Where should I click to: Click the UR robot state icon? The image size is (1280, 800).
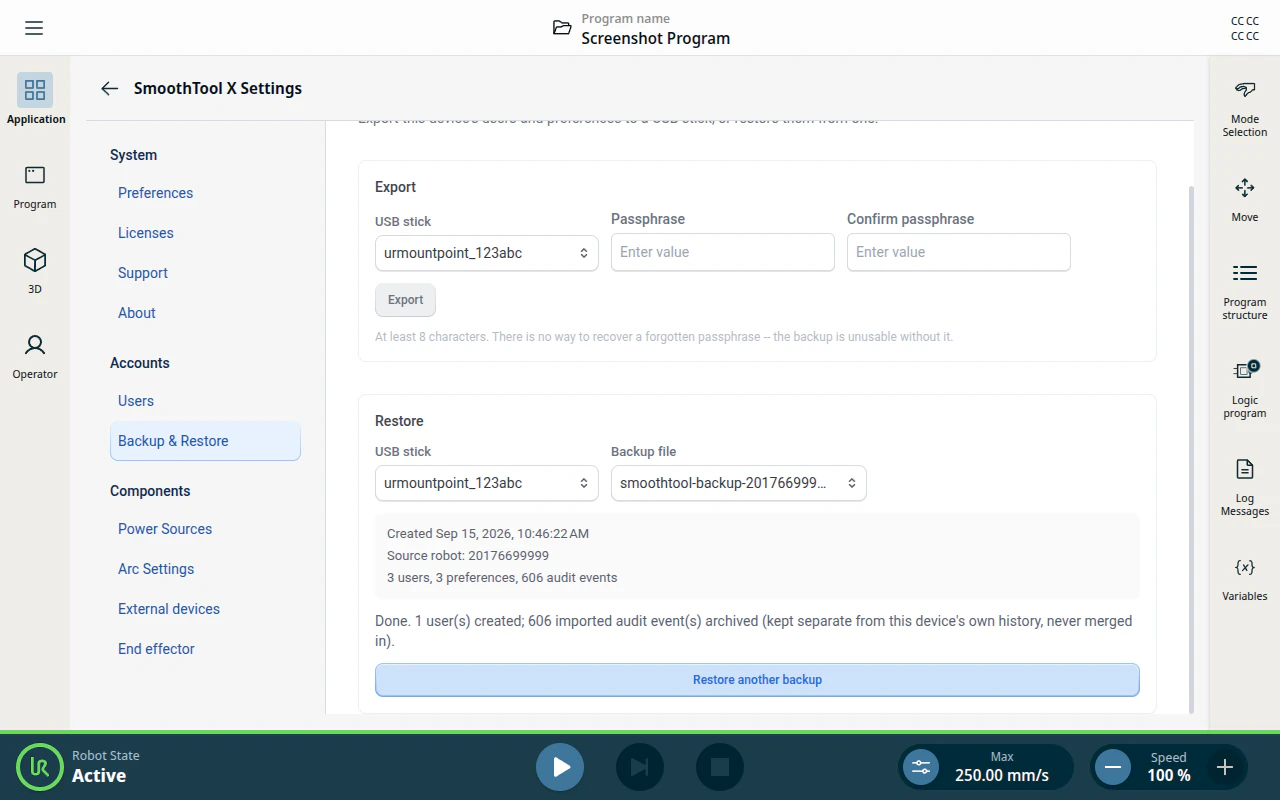(40, 767)
